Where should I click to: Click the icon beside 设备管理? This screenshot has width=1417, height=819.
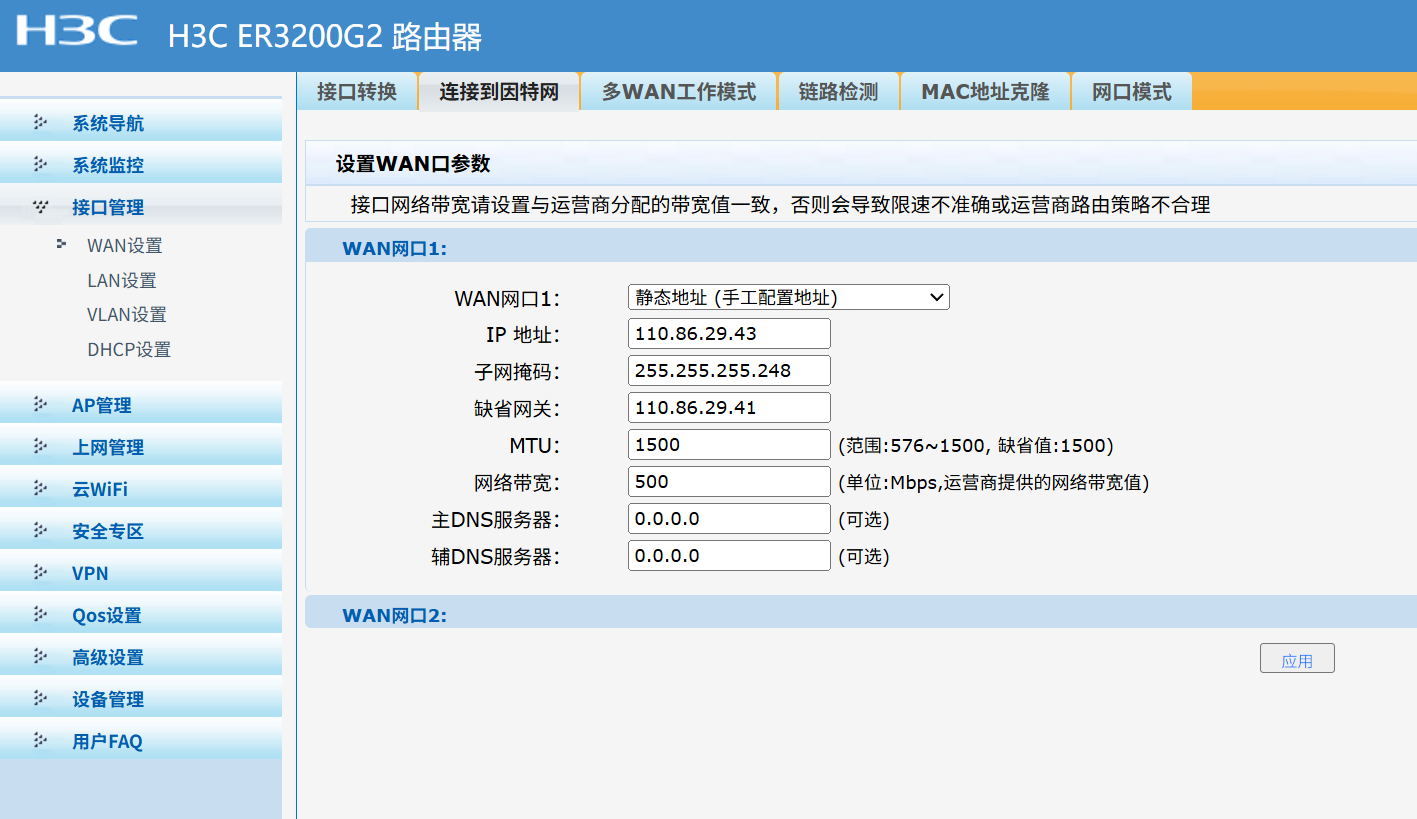coord(40,699)
